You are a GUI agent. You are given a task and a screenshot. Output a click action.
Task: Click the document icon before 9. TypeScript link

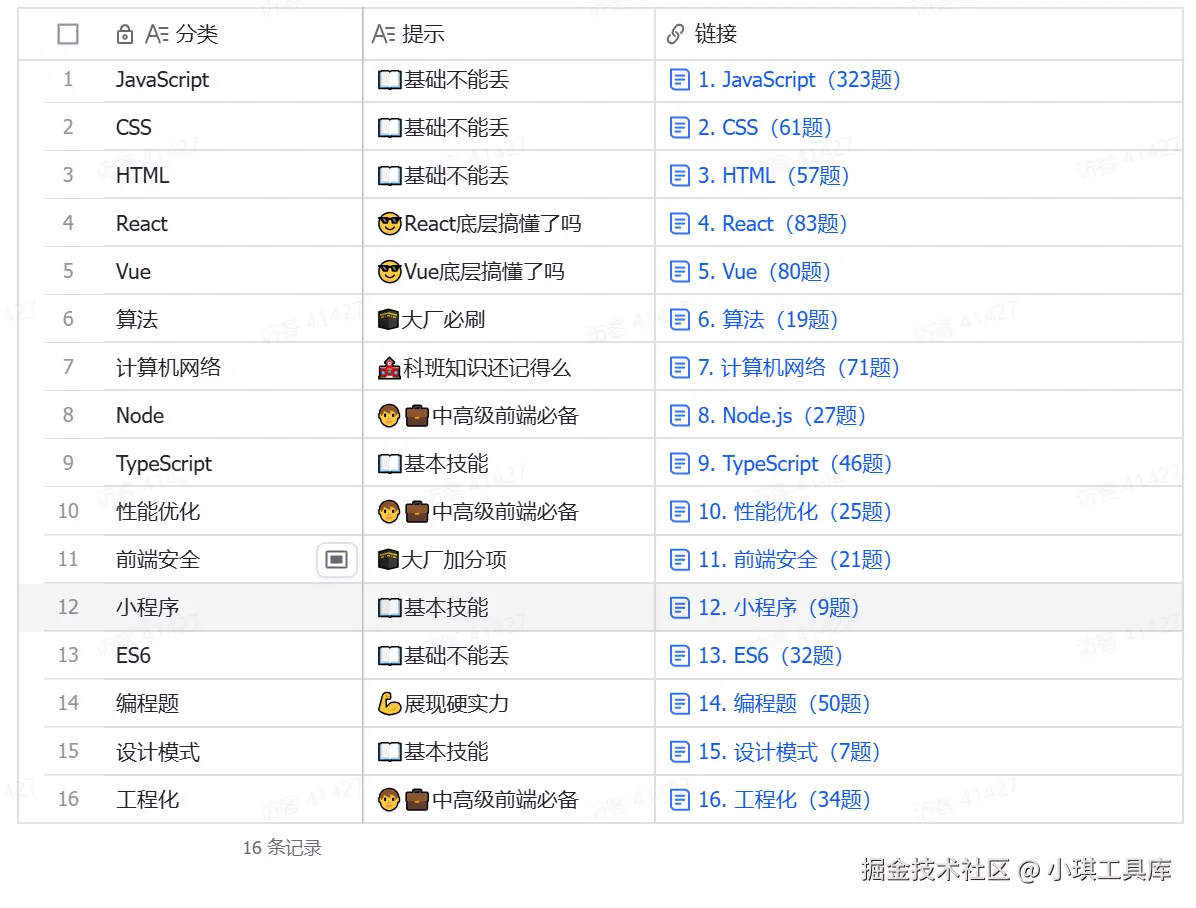click(x=679, y=464)
